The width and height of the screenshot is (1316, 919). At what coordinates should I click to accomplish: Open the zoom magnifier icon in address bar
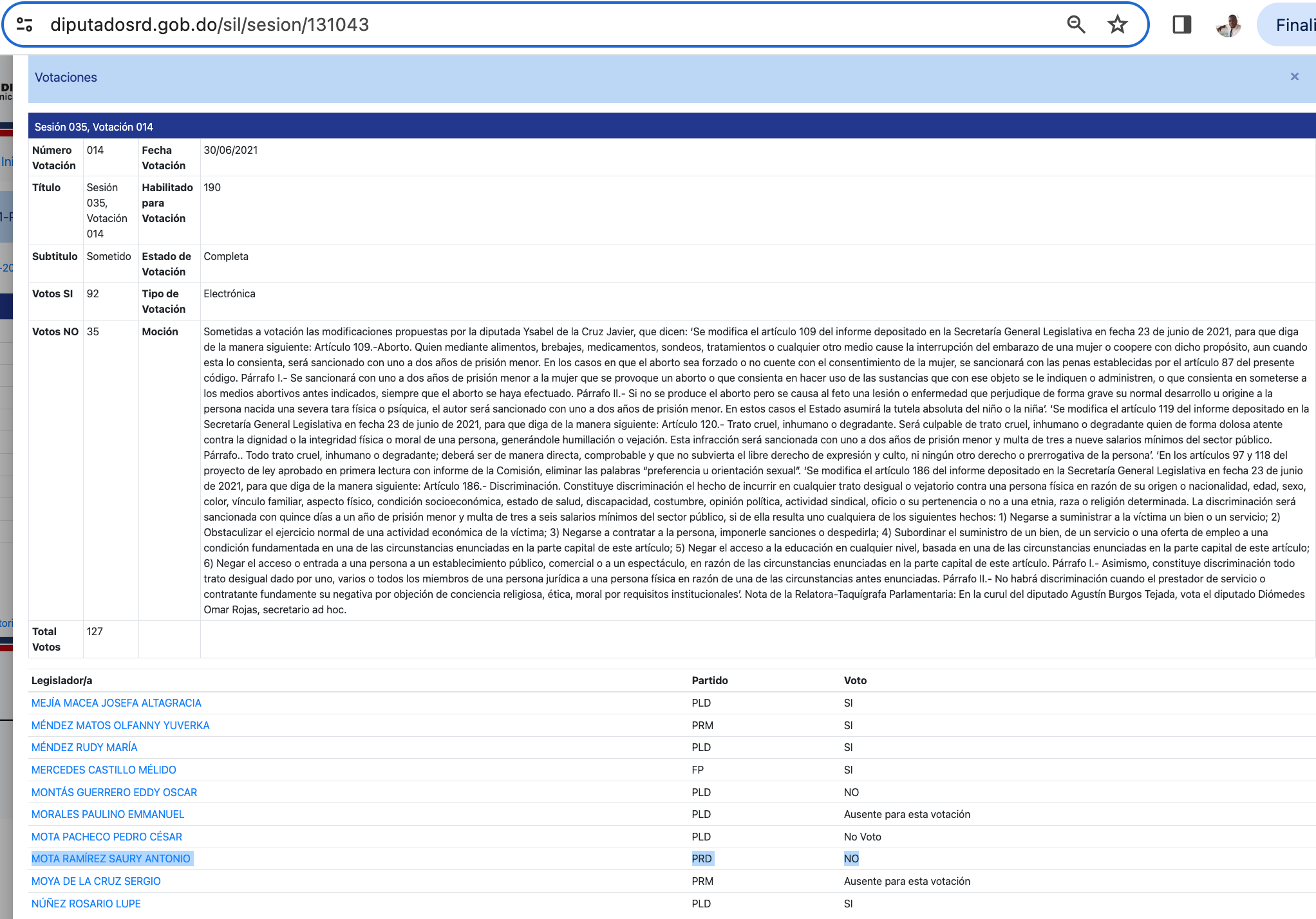[x=1076, y=25]
